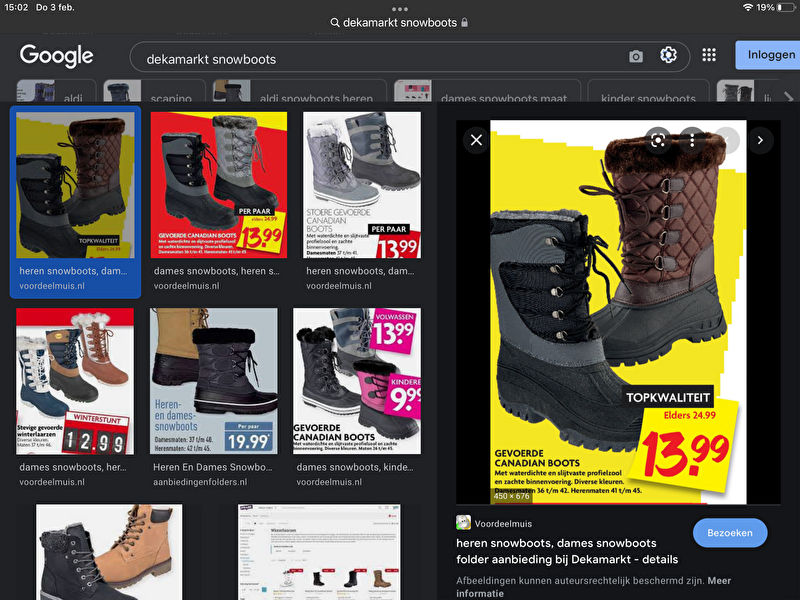Viewport: 800px width, 600px height.
Task: Click the aanbiedingenfolders.nl source text
Action: (200, 482)
